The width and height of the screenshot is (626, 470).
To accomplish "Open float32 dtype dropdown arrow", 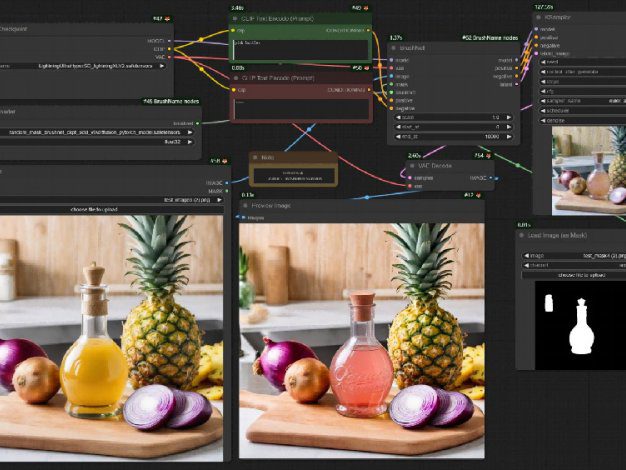I will [x=190, y=142].
